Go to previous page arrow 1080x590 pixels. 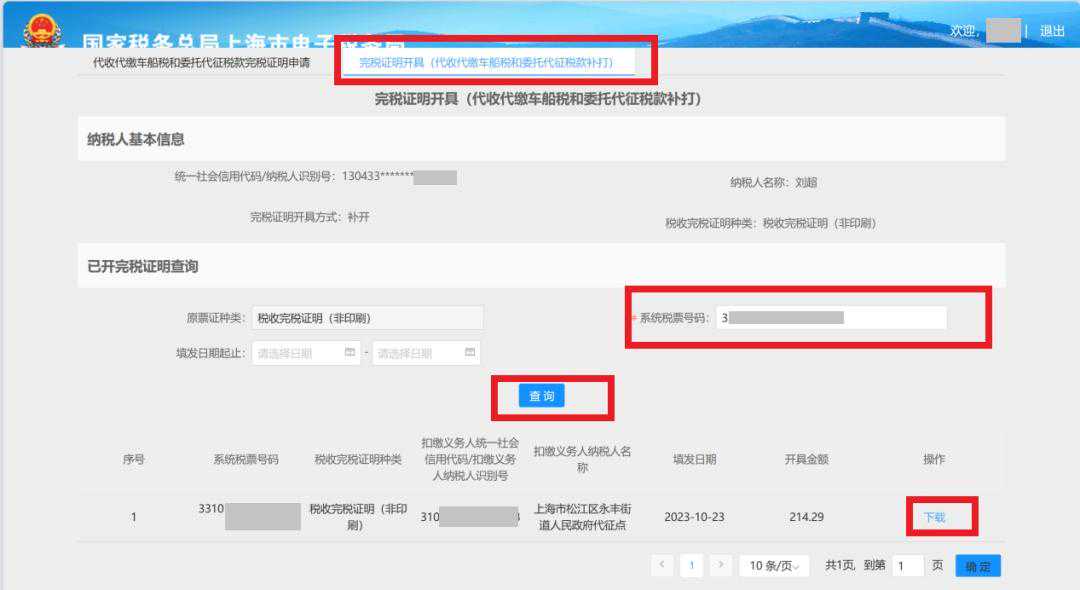pyautogui.click(x=662, y=566)
